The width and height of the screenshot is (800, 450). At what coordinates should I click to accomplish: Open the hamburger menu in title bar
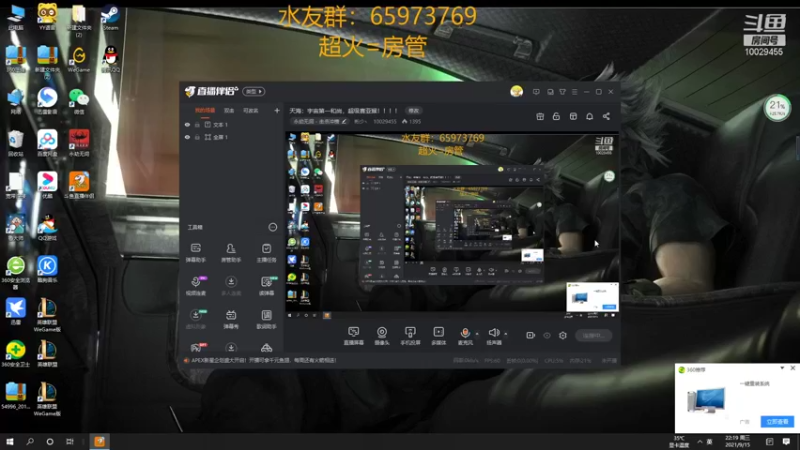click(574, 92)
